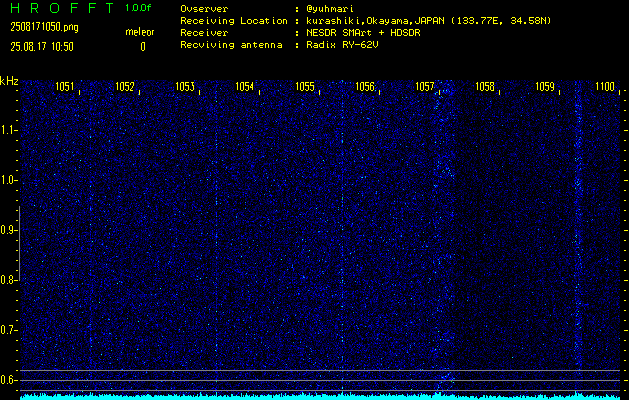Click the 0.8 kHz axis label
The height and width of the screenshot is (400, 629).
[8, 280]
